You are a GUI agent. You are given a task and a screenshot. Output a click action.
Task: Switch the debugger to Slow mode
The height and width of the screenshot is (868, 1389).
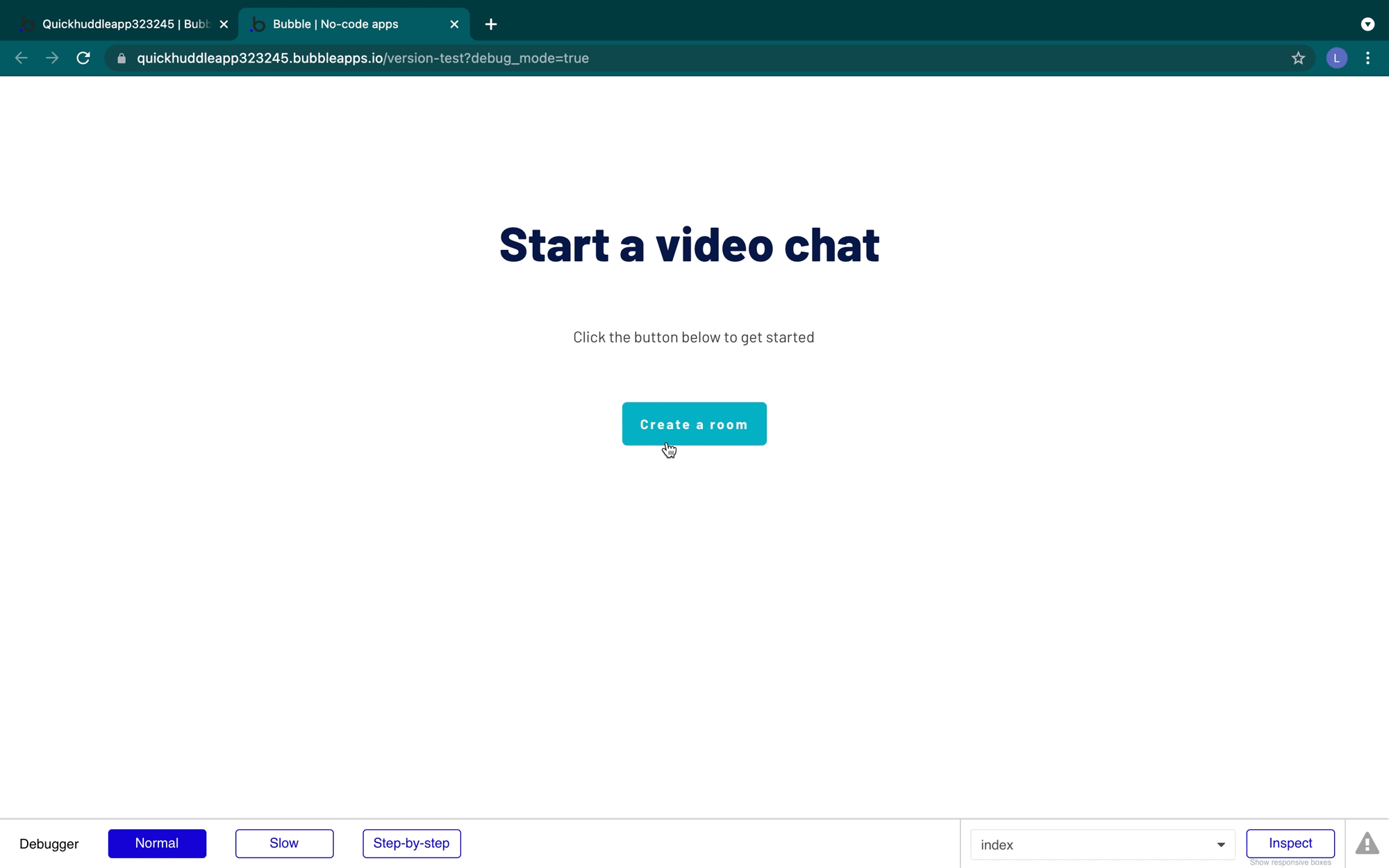tap(284, 844)
